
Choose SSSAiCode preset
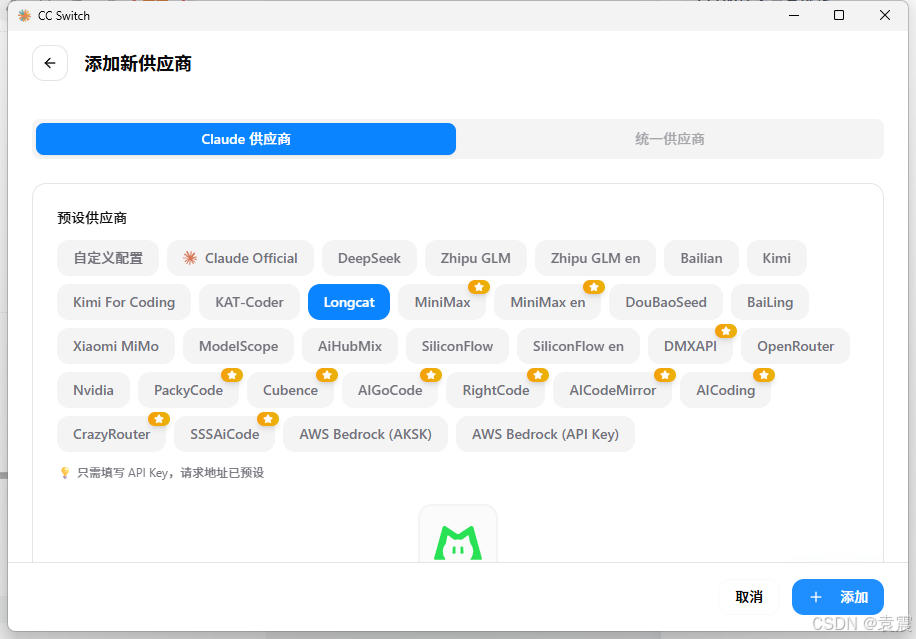pos(224,434)
